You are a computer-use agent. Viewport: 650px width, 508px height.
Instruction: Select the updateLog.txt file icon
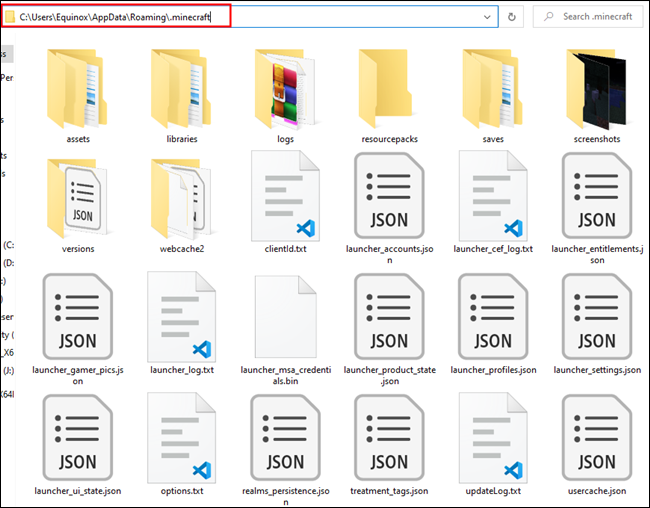493,438
